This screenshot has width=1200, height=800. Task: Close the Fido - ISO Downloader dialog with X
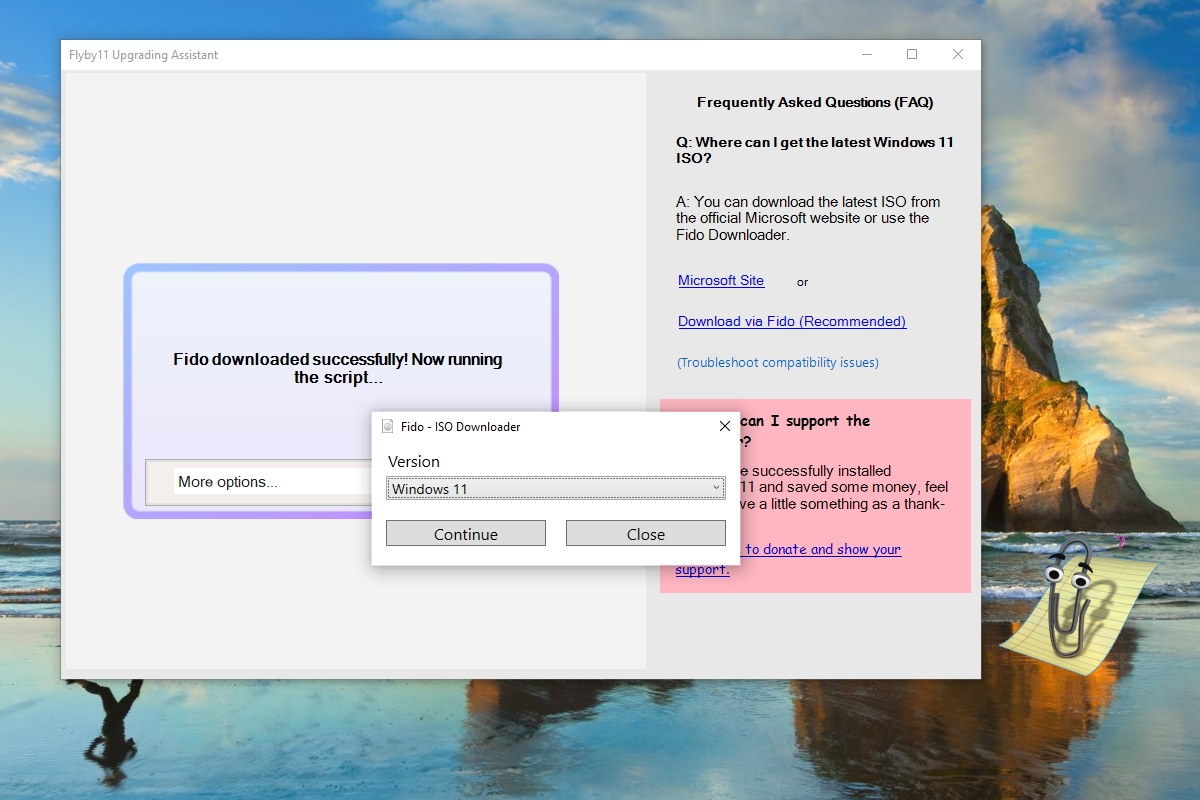point(725,426)
